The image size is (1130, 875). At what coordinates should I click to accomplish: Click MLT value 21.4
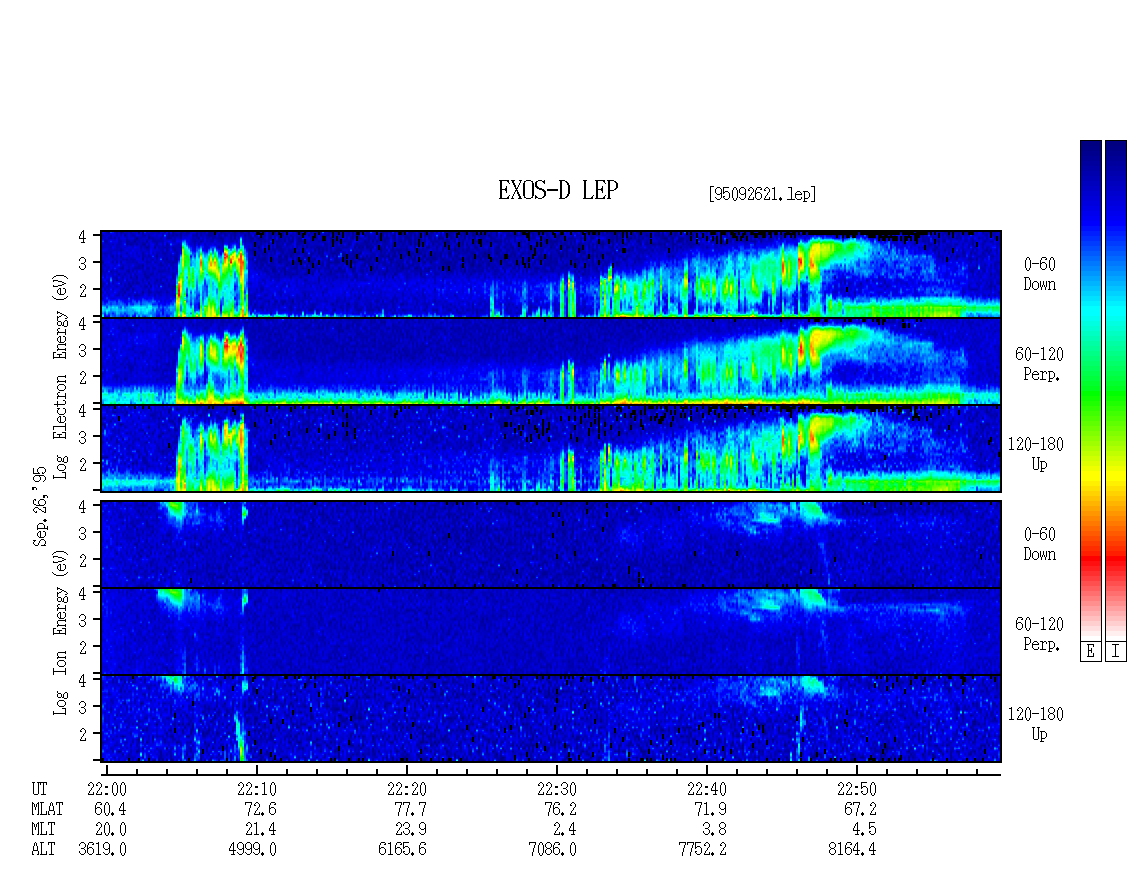click(260, 830)
